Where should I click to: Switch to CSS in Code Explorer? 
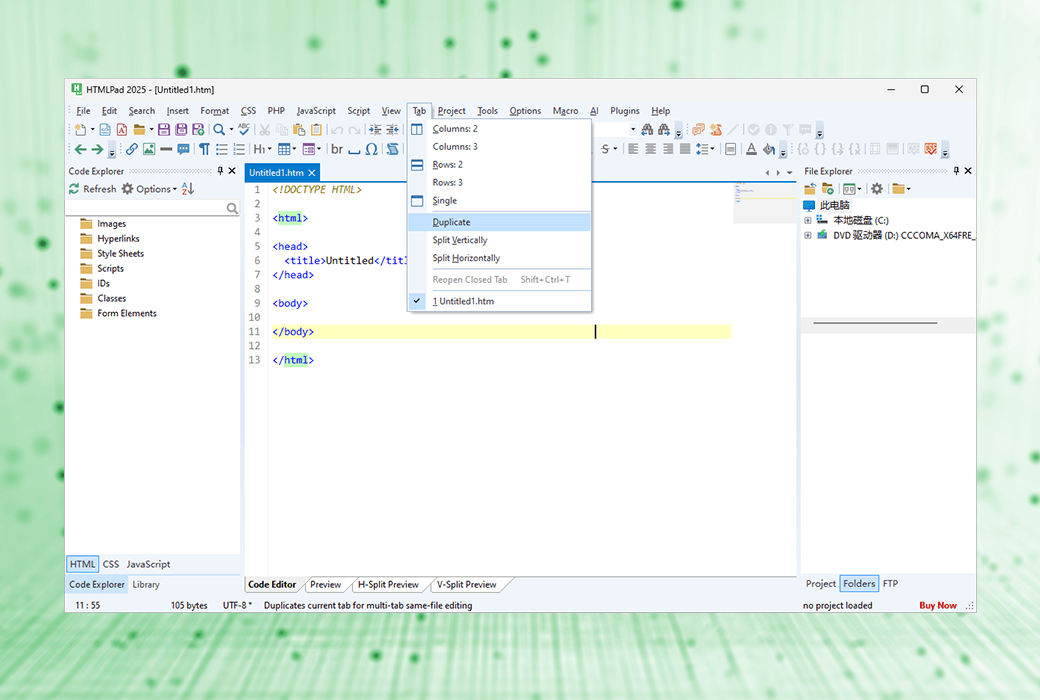[x=111, y=564]
